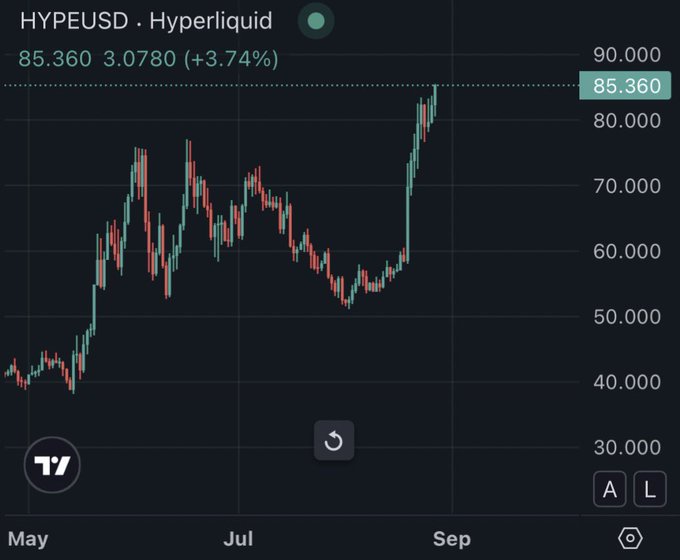Click the 50.000 price axis label
The height and width of the screenshot is (560, 680).
[x=627, y=317]
